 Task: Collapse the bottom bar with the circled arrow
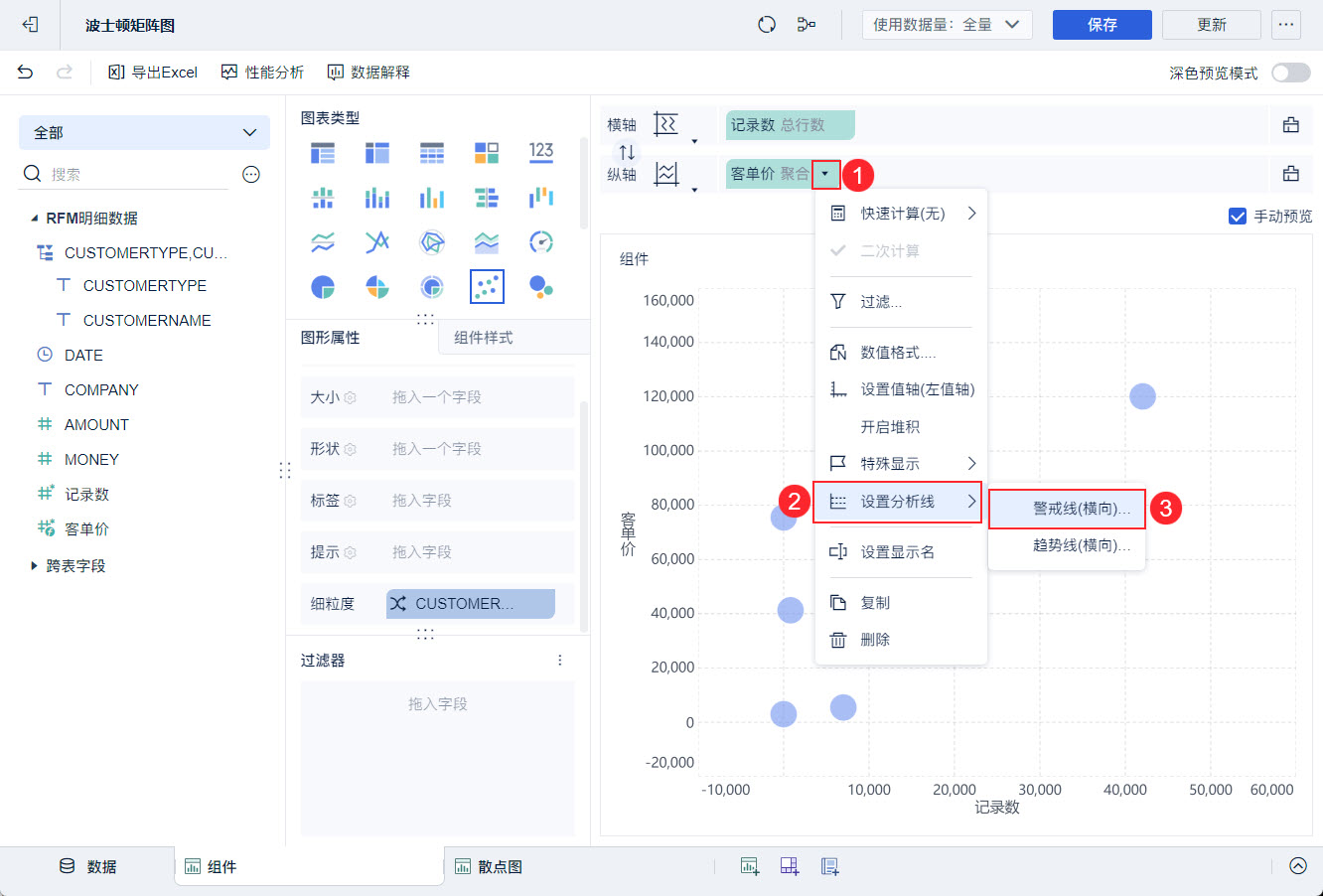[1298, 865]
